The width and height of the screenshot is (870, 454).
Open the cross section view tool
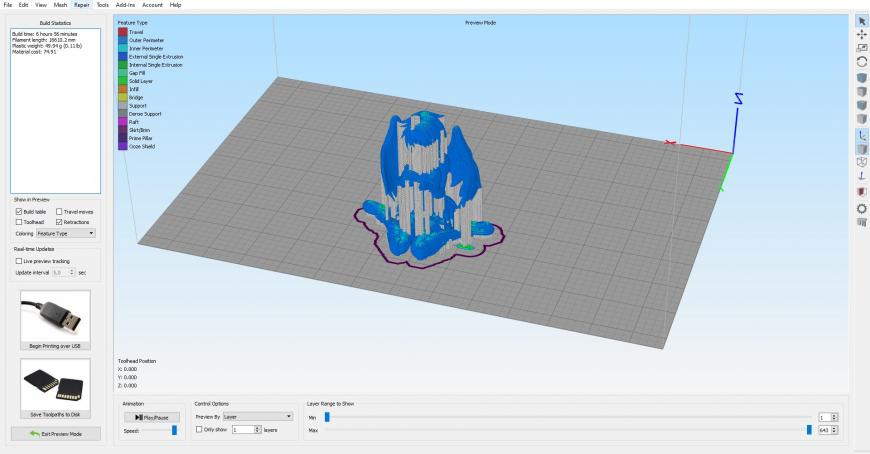click(862, 192)
